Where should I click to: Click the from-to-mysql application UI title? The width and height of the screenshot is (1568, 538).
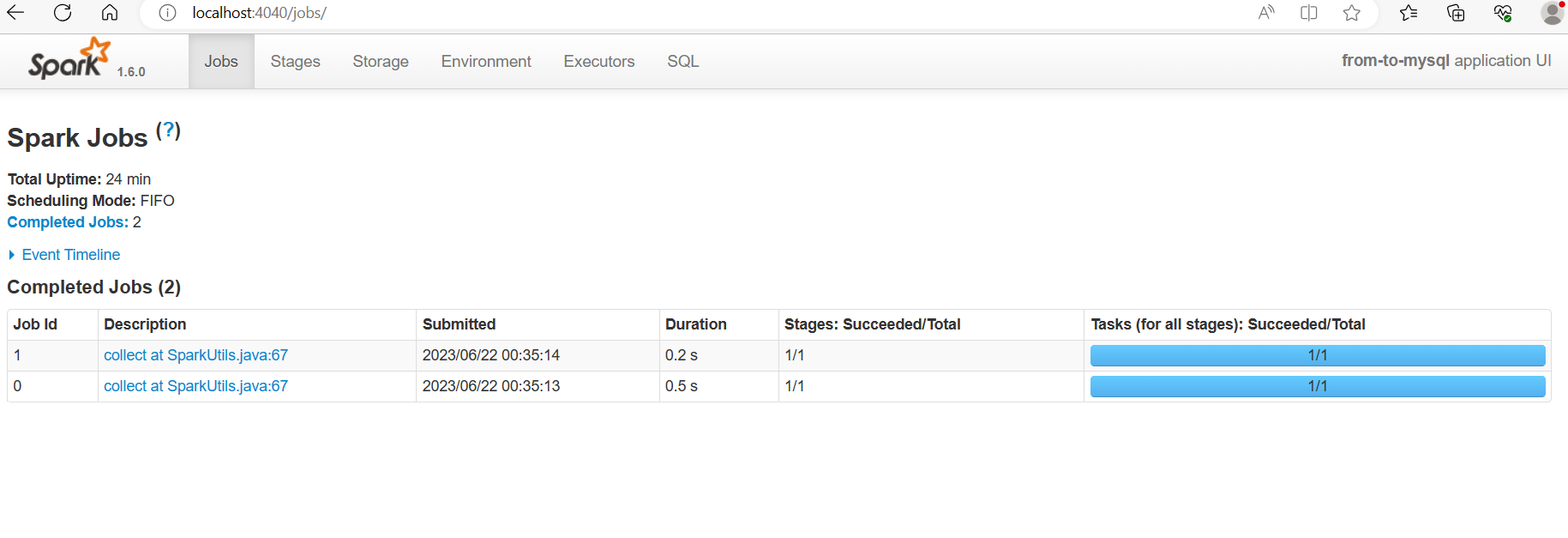pyautogui.click(x=1446, y=61)
